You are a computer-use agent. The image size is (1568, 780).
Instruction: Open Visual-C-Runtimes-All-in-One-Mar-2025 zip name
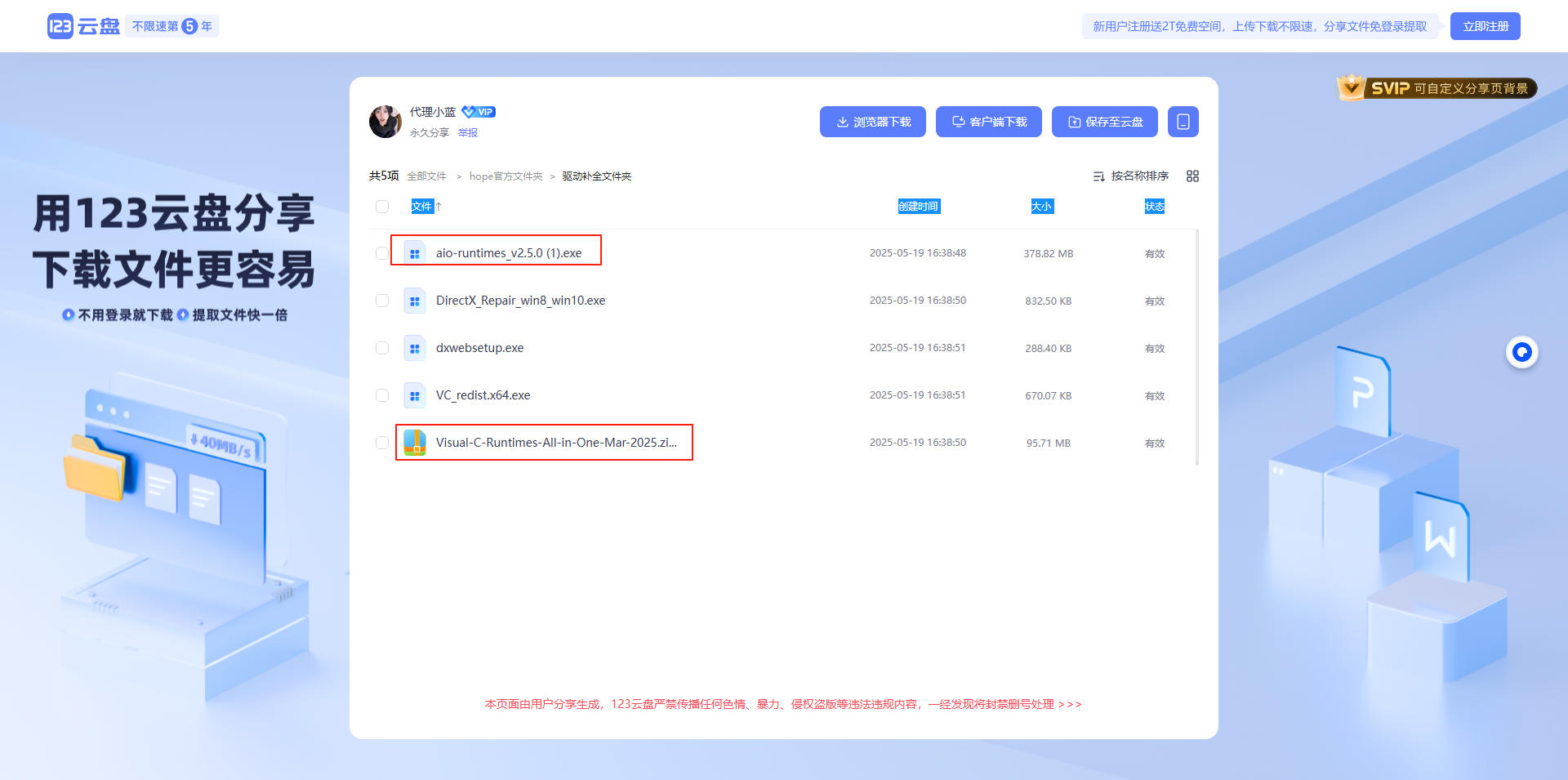point(557,443)
